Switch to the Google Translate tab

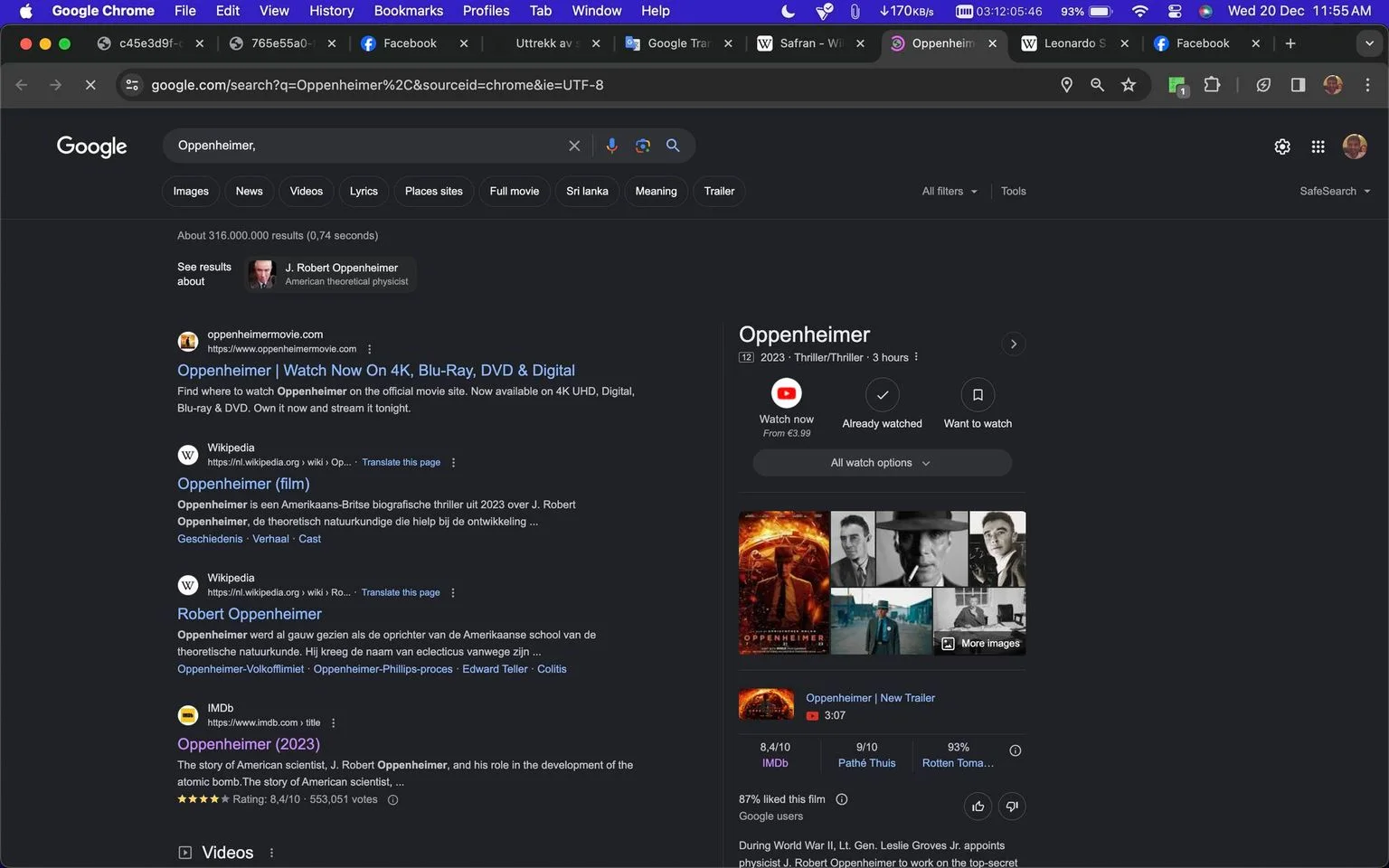pos(678,43)
